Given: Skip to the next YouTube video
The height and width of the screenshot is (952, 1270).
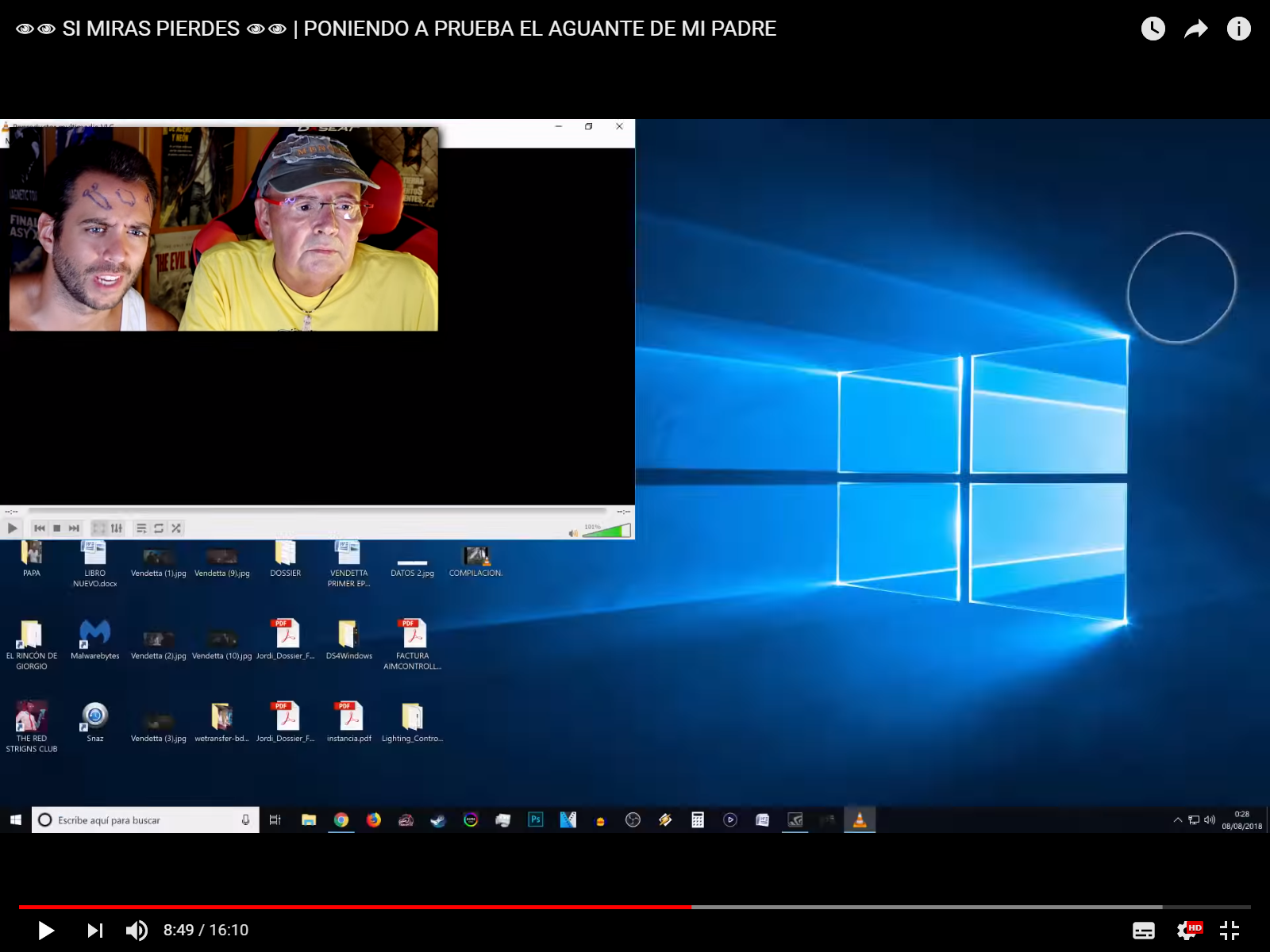Looking at the screenshot, I should coord(94,930).
